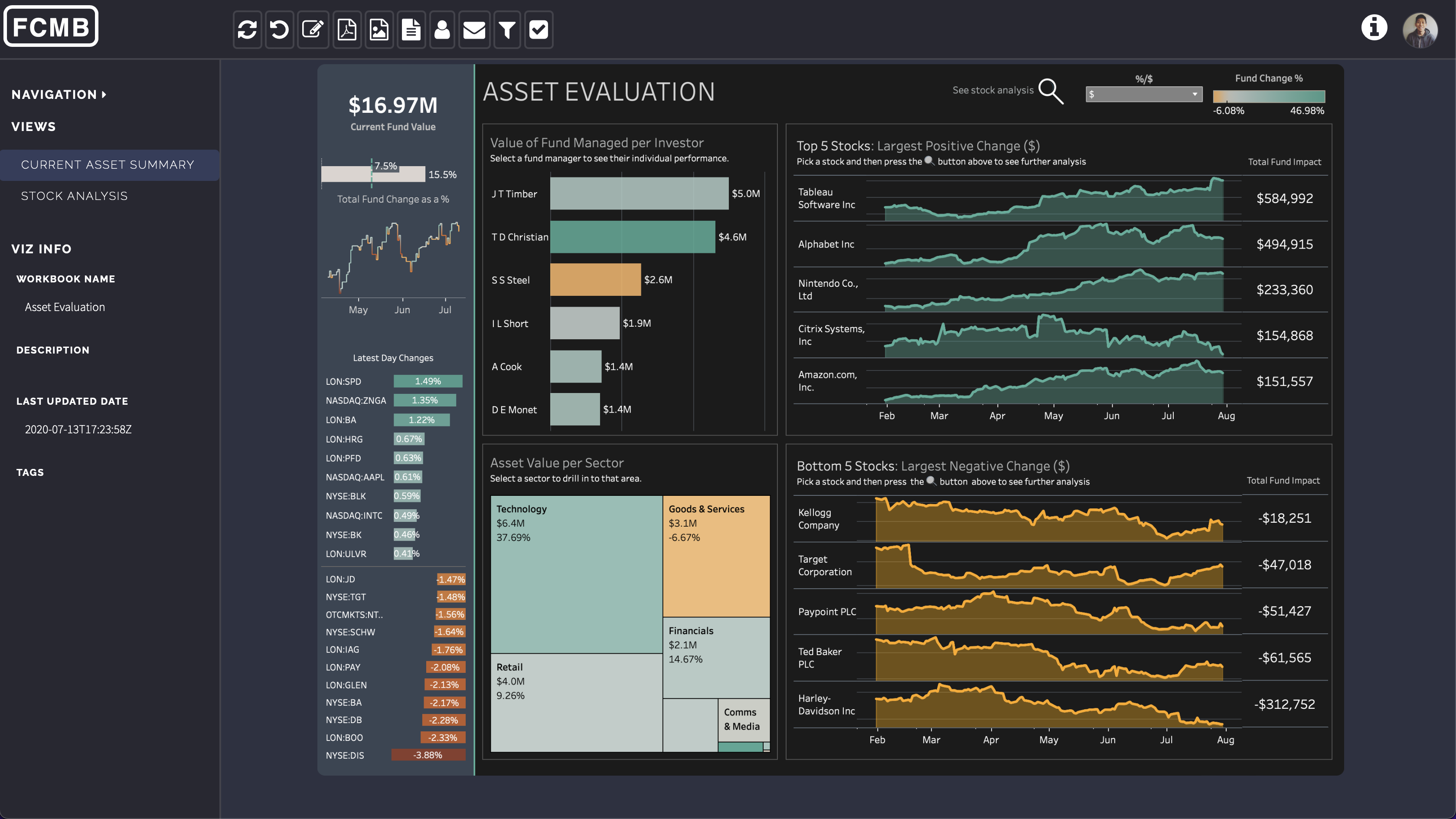Click the See stock analysis label
The height and width of the screenshot is (819, 1456).
coord(992,89)
